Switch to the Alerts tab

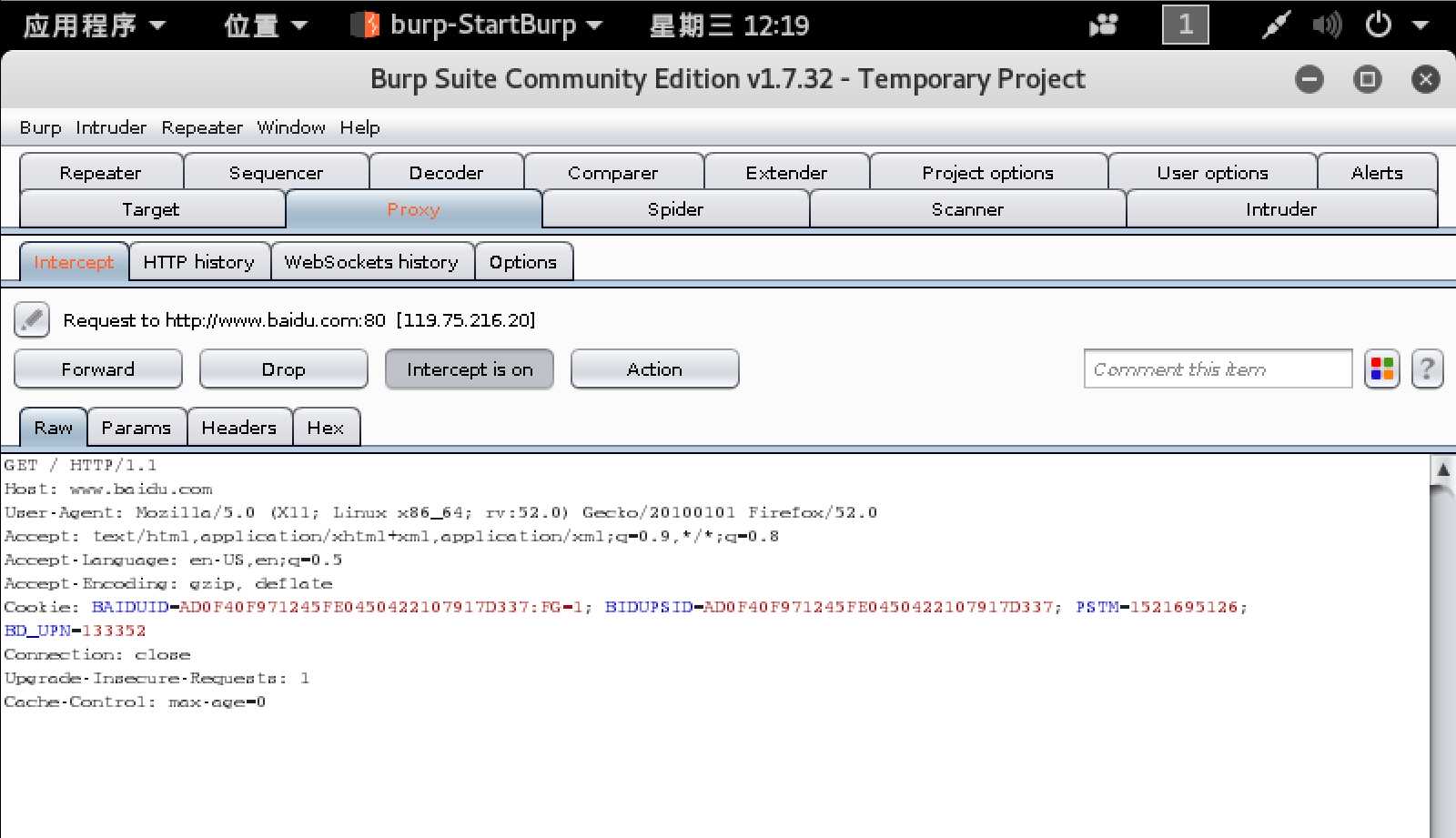(1378, 173)
